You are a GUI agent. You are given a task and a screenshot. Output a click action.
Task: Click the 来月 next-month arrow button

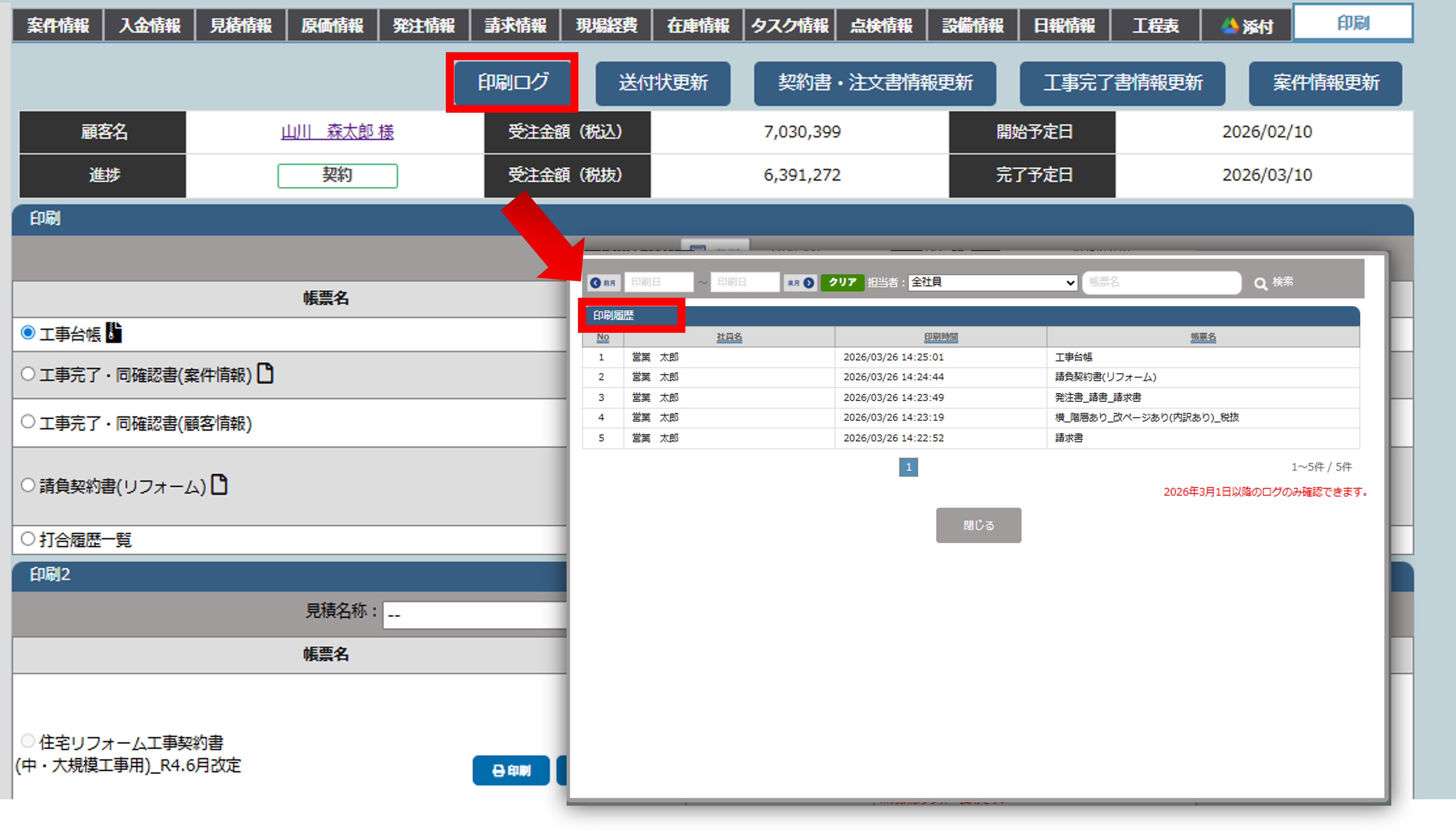coord(800,282)
